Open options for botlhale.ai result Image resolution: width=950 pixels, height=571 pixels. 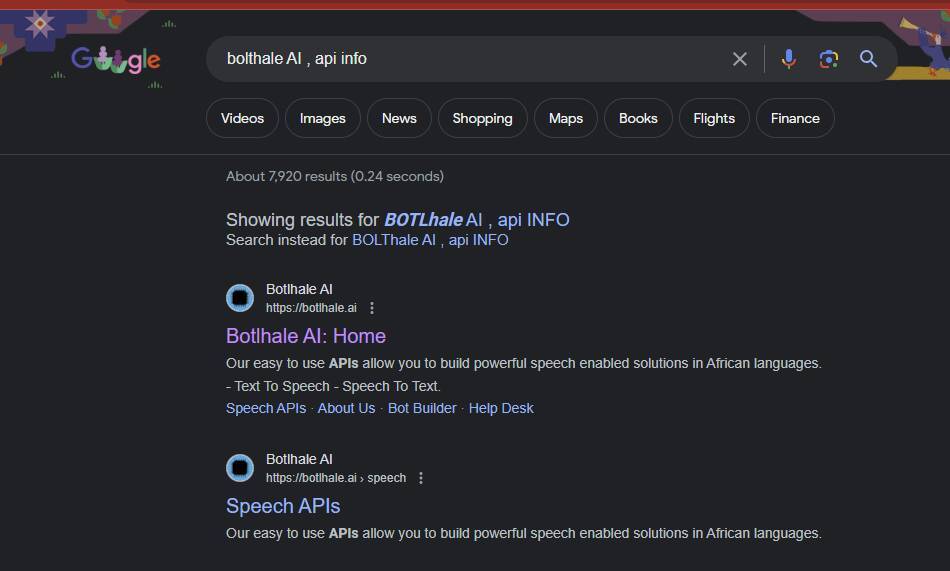pyautogui.click(x=373, y=308)
